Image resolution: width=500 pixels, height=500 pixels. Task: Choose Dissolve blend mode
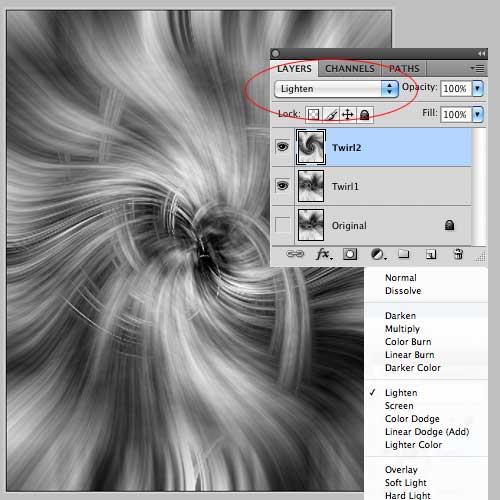tap(403, 291)
